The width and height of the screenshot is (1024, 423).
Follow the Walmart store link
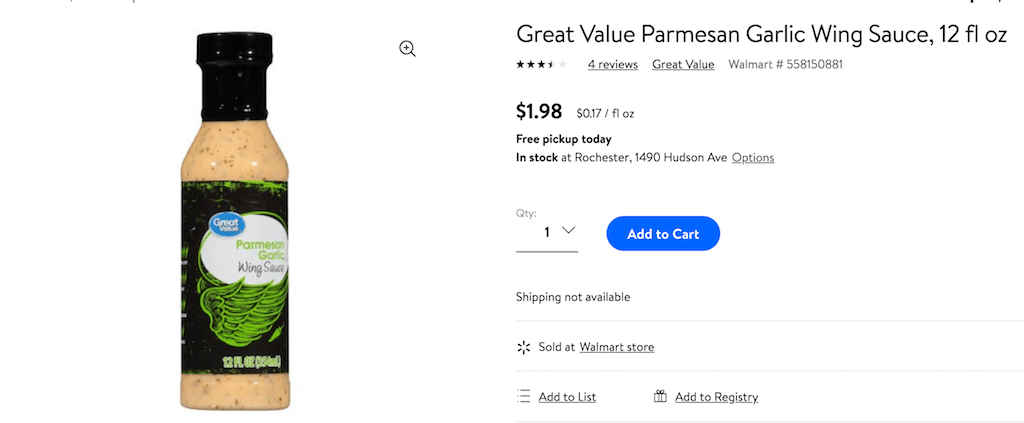pyautogui.click(x=616, y=347)
